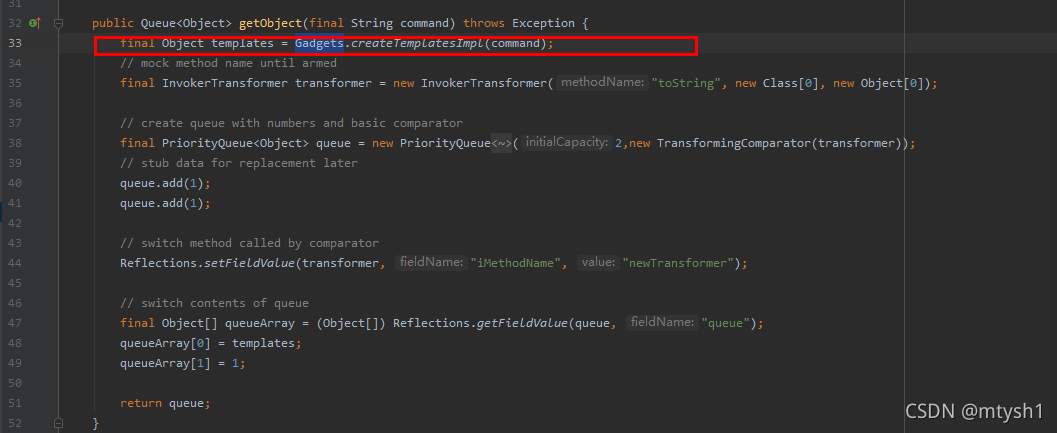Click queue.add(1) on line 40
The height and width of the screenshot is (433, 1057).
pyautogui.click(x=166, y=183)
